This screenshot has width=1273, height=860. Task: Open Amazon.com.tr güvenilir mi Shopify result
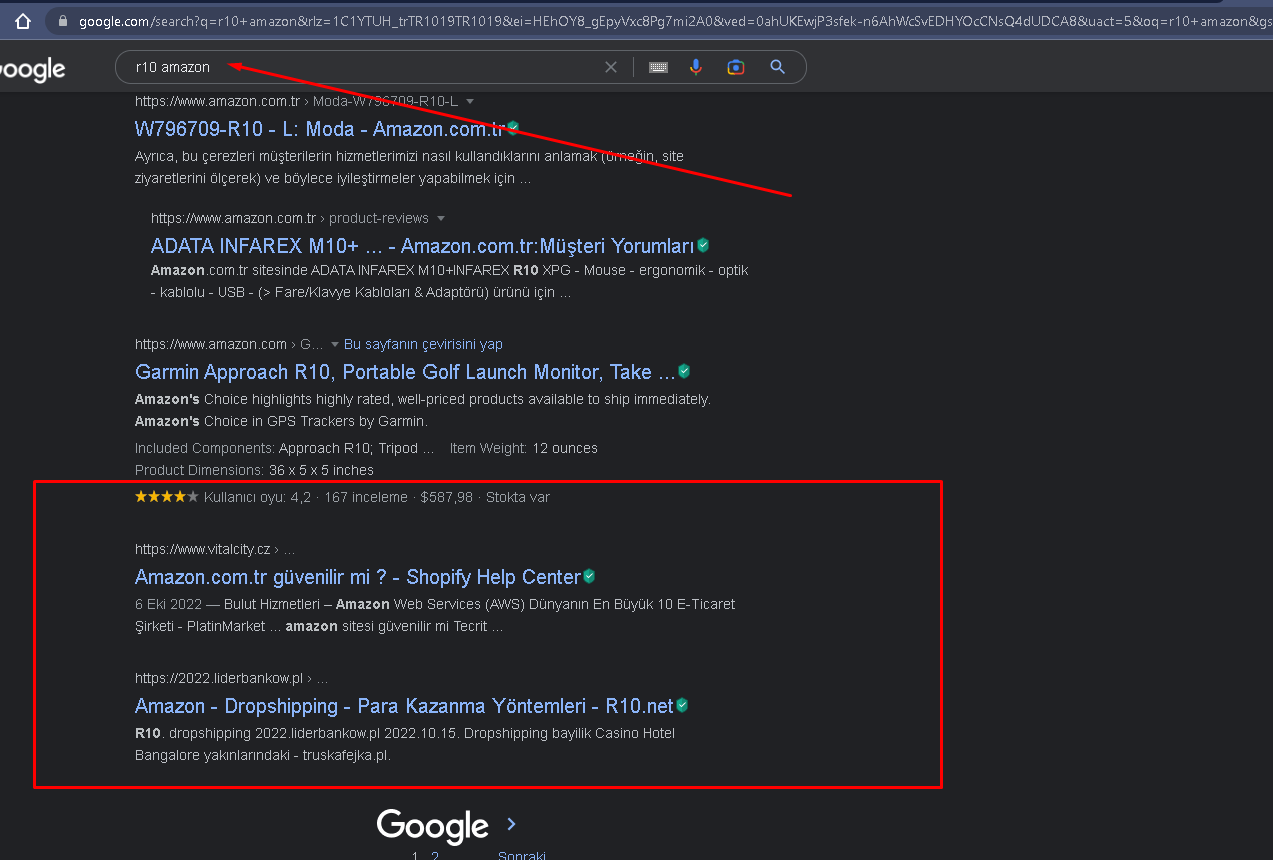pos(358,577)
